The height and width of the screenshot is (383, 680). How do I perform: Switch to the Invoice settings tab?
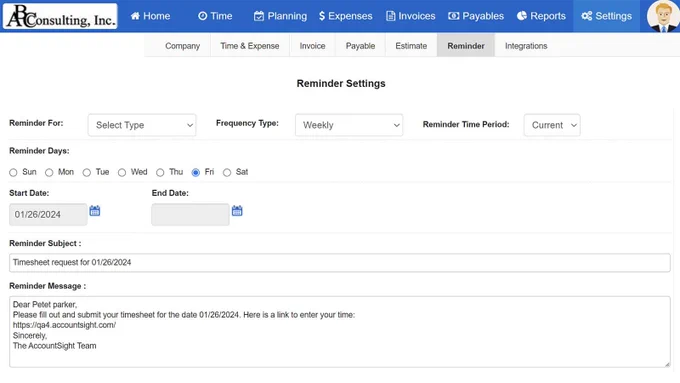[312, 46]
